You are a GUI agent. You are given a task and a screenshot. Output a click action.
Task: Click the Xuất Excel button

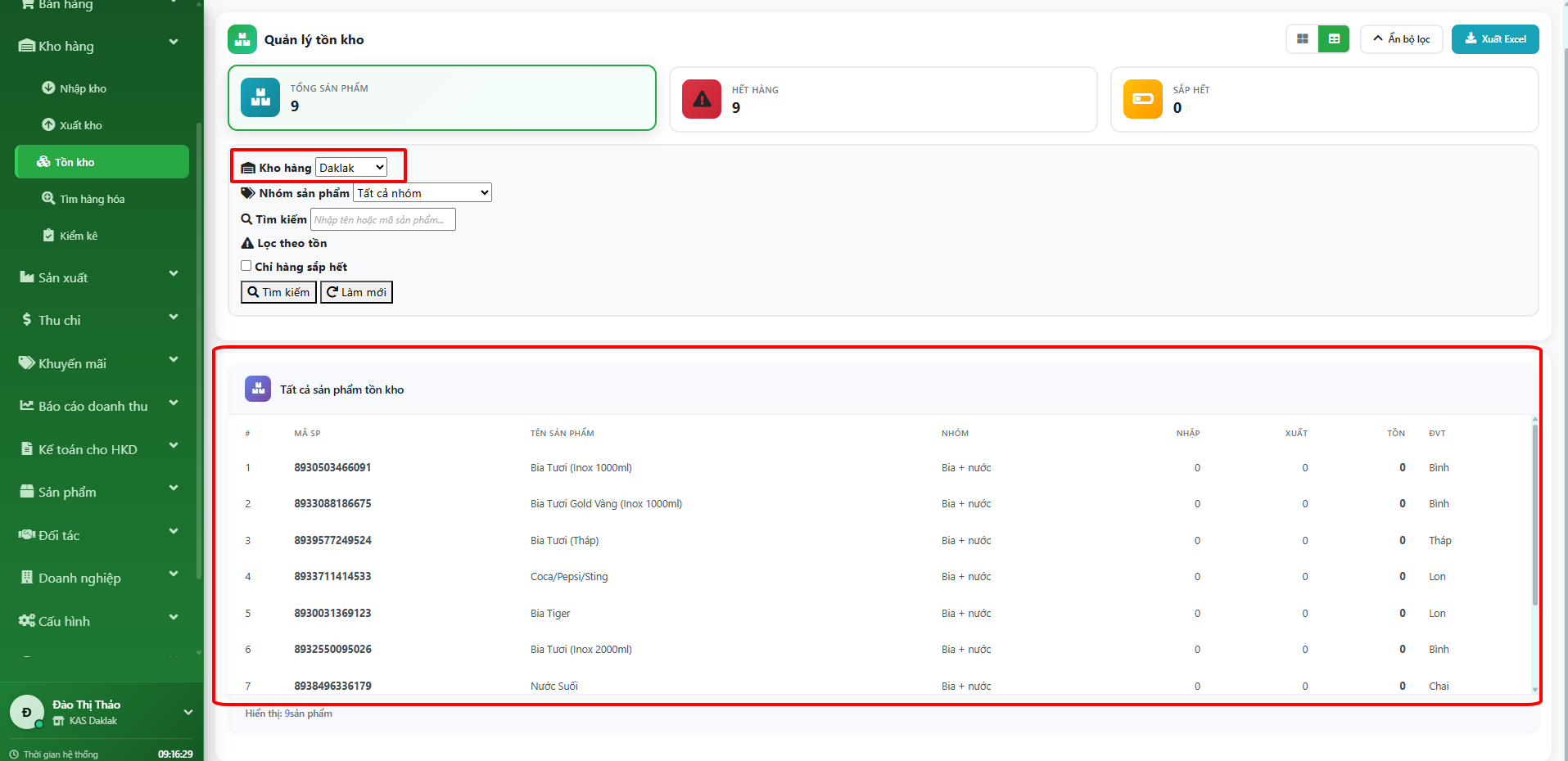point(1494,39)
